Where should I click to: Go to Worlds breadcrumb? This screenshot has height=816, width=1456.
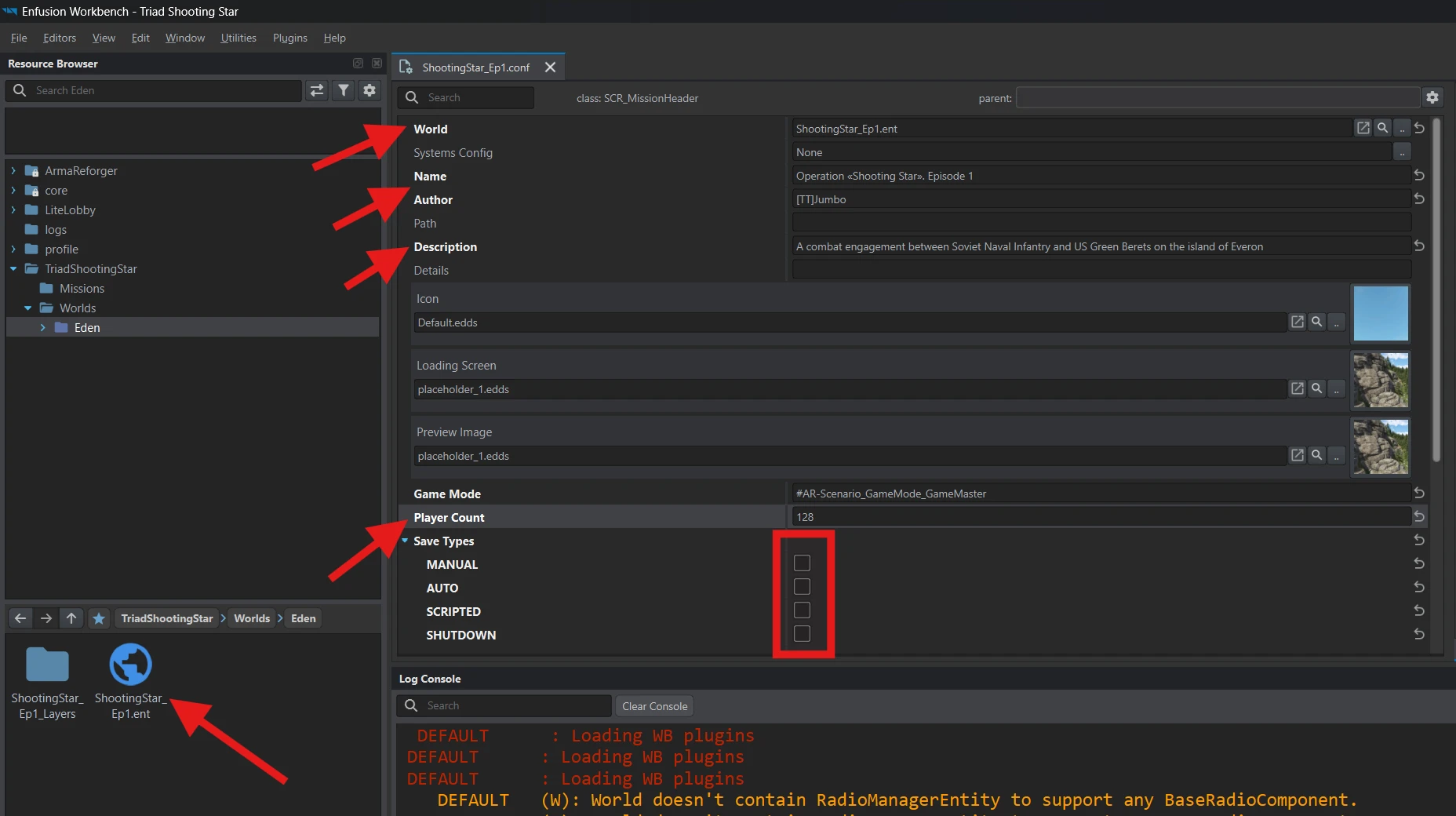coord(252,618)
